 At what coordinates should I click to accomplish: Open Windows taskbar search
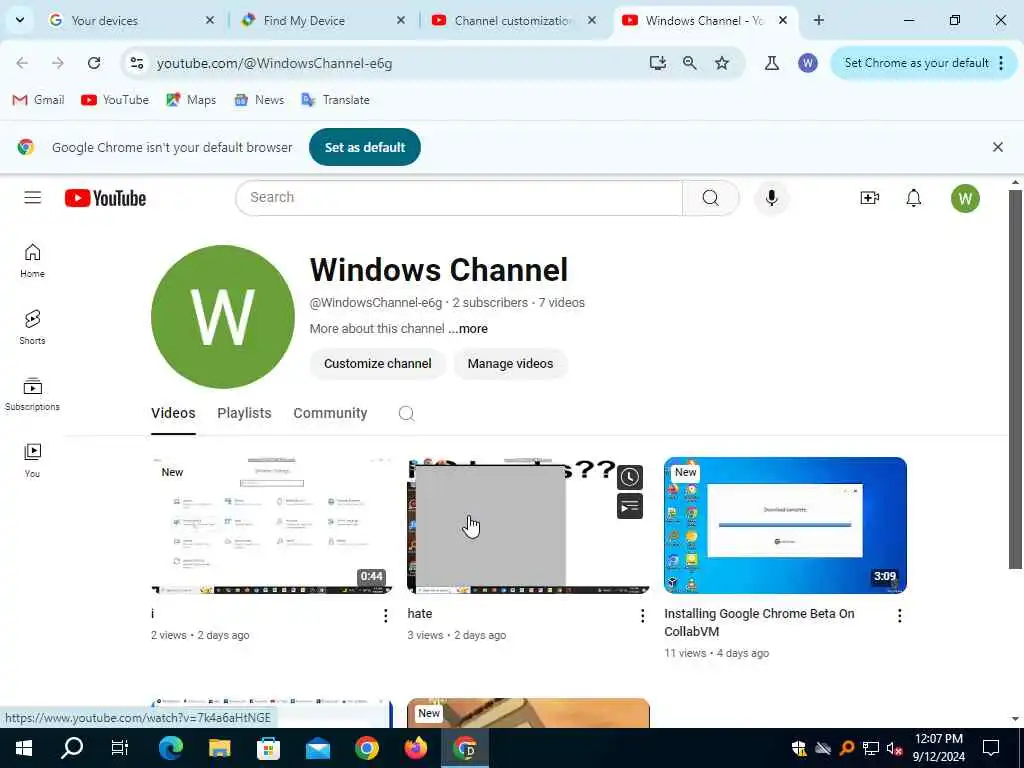pos(72,748)
